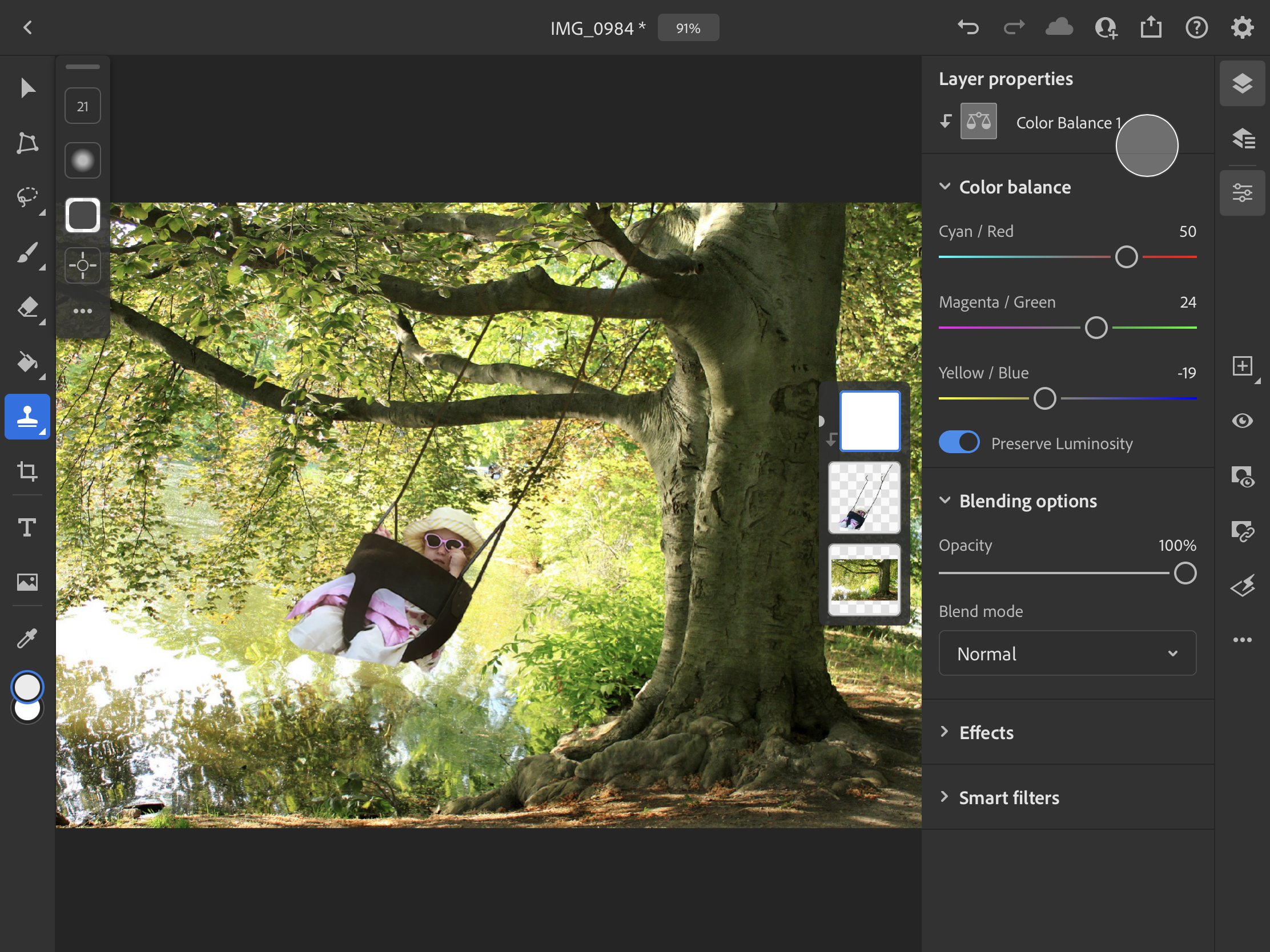Click the Magenta / Green value 24
This screenshot has width=1270, height=952.
tap(1187, 302)
